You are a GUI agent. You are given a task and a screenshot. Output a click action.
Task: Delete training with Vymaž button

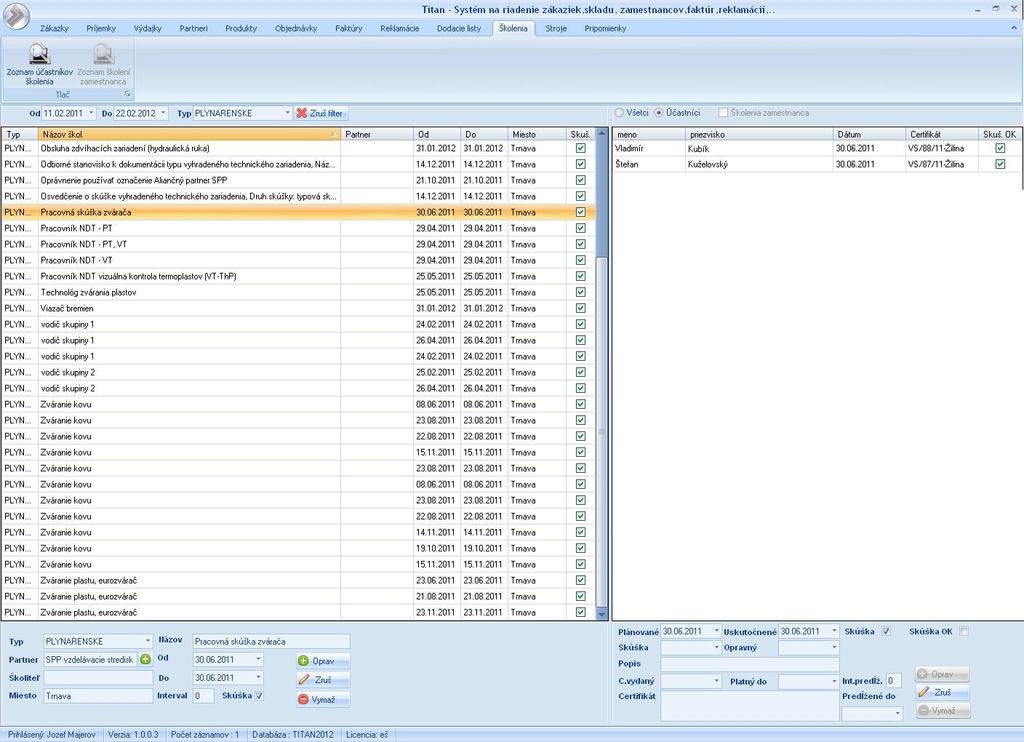(x=323, y=700)
